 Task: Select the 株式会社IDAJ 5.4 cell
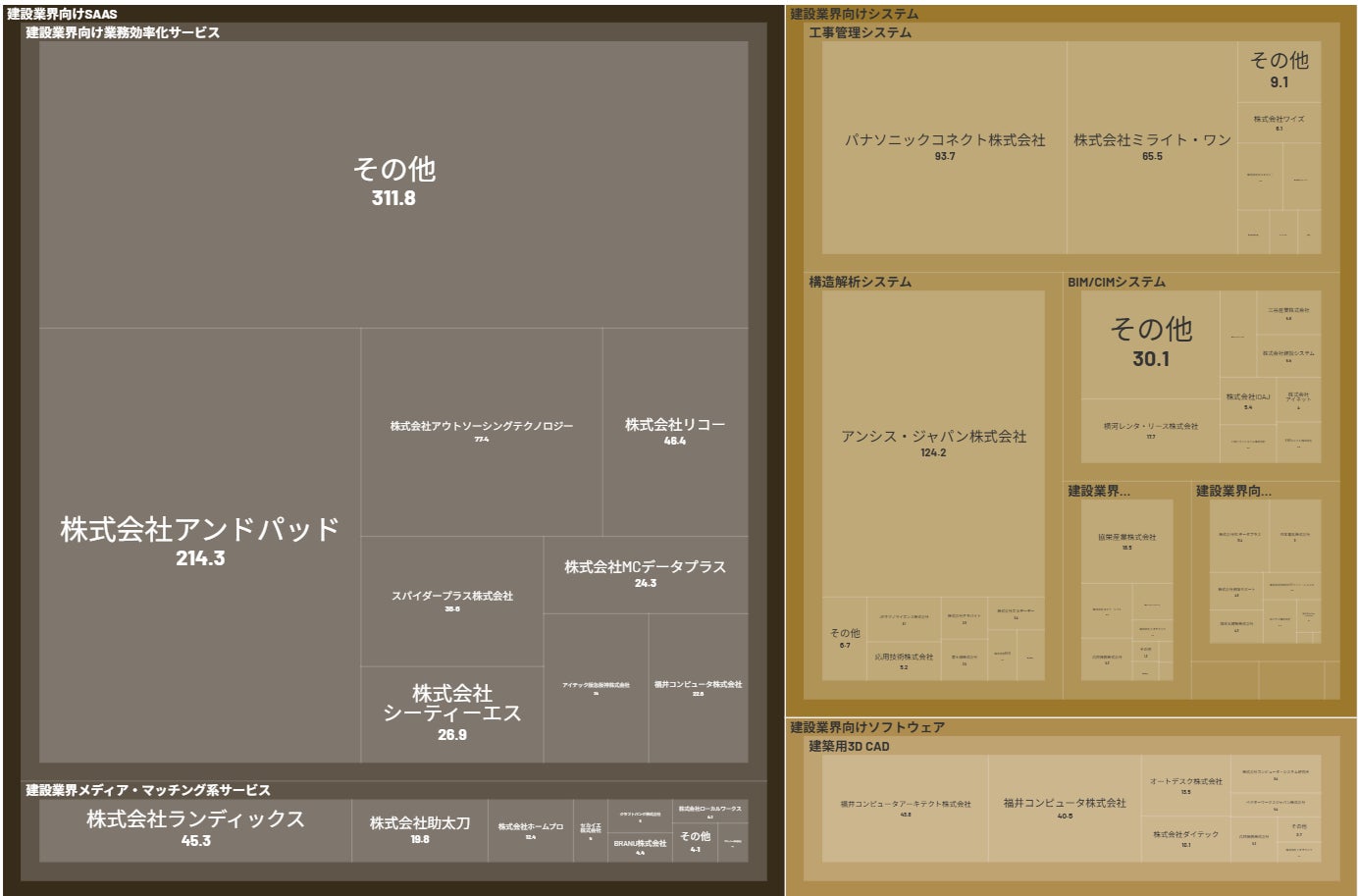pos(1248,401)
